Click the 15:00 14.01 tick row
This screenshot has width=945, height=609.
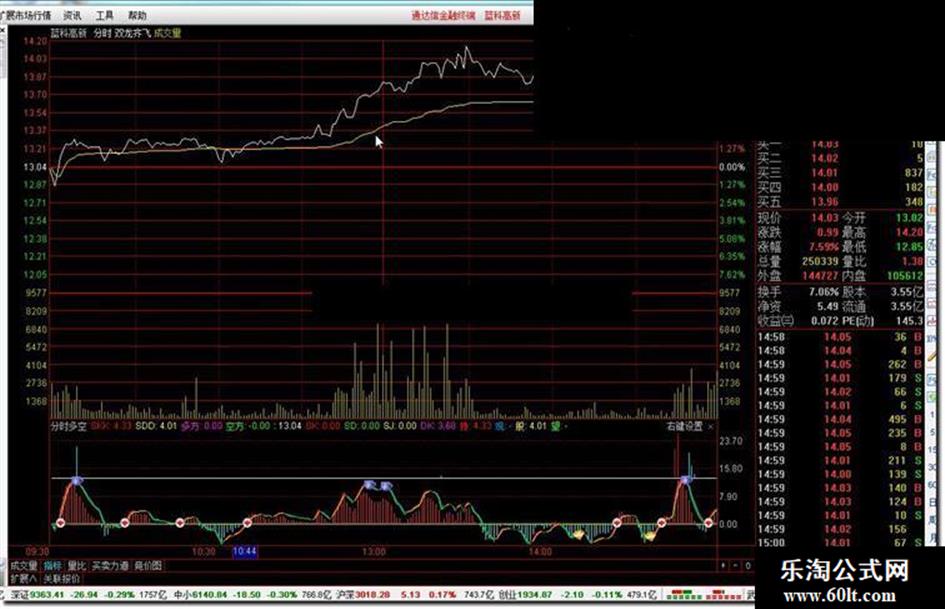tap(840, 543)
